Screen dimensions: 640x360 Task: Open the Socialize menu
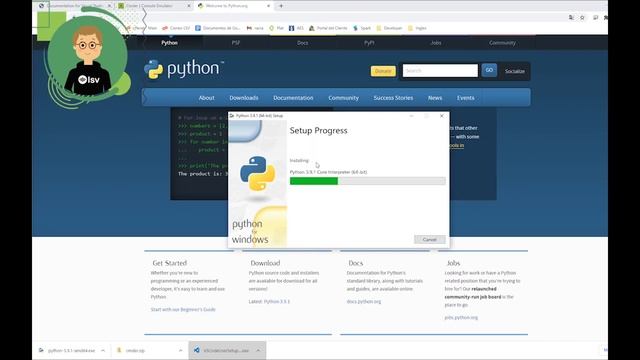click(x=515, y=71)
